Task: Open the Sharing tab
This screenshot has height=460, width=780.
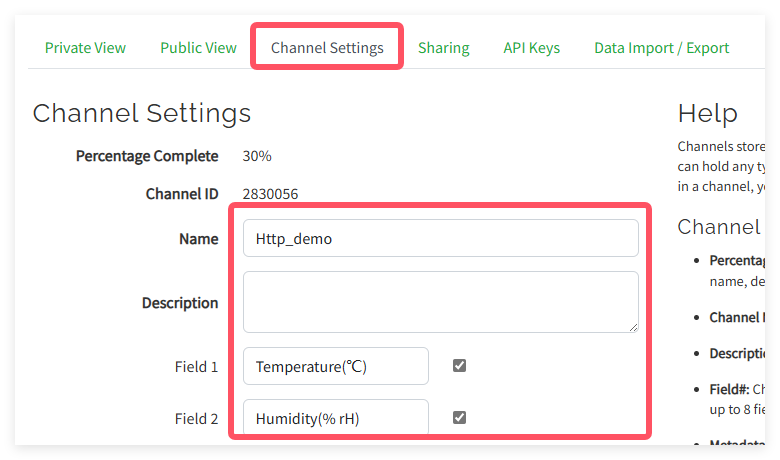Action: [x=443, y=48]
